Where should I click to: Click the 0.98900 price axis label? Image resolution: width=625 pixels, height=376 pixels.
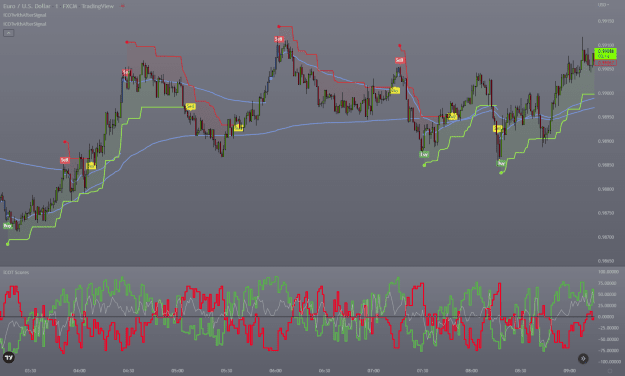point(606,141)
